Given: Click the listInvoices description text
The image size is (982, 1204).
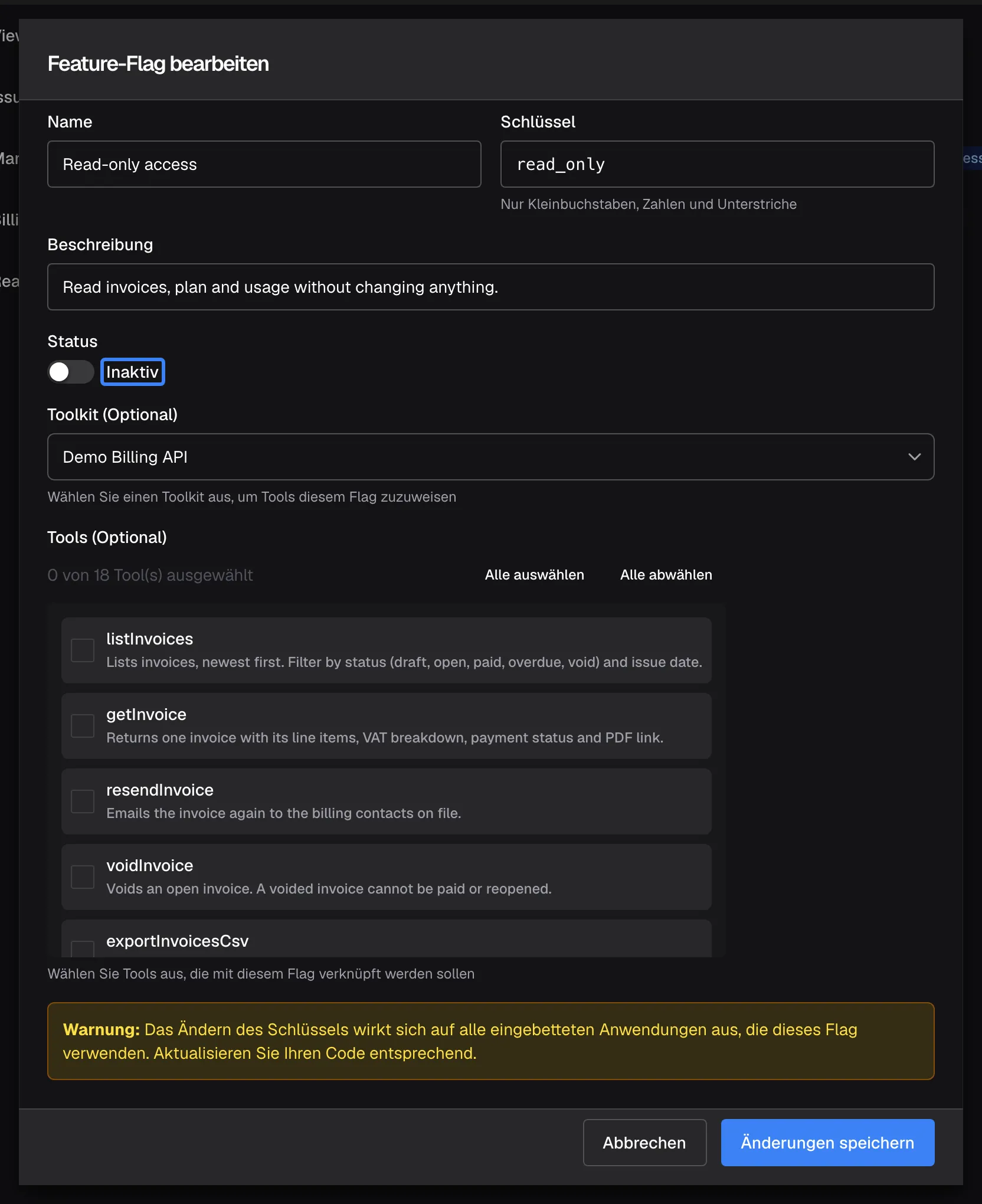Looking at the screenshot, I should [404, 662].
